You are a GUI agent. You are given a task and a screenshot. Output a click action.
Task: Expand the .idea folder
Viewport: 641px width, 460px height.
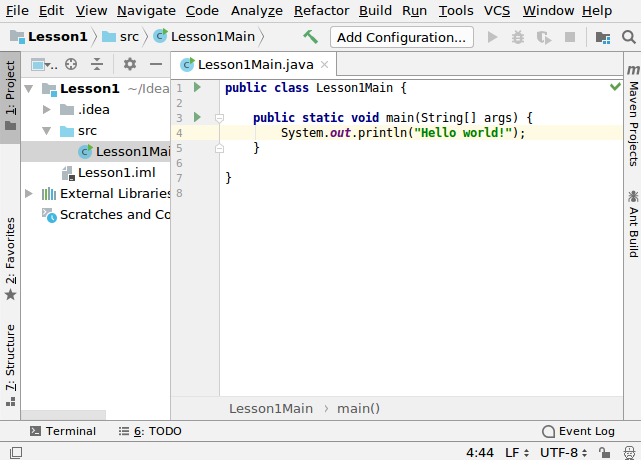46,110
